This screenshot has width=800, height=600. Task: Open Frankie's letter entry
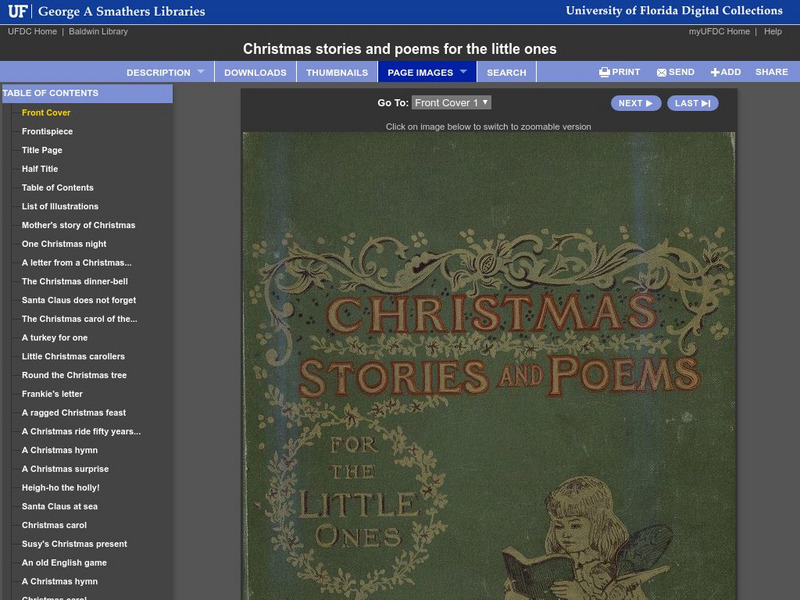tap(52, 394)
